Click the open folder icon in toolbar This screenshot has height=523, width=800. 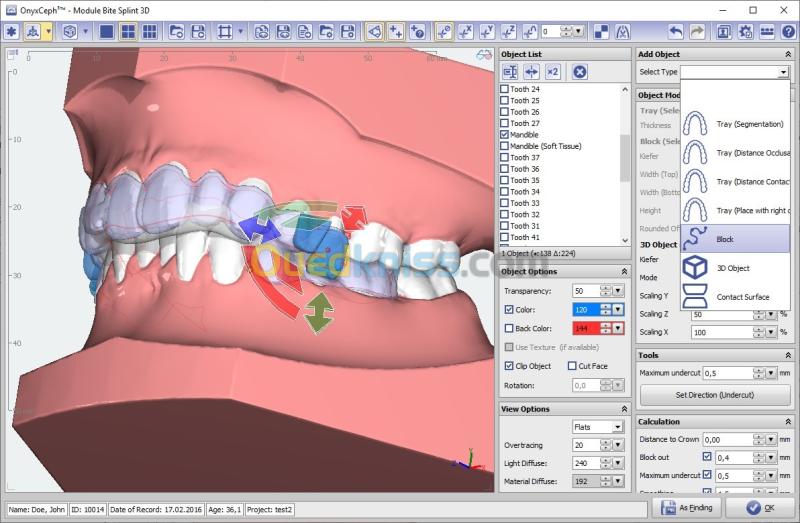point(177,32)
